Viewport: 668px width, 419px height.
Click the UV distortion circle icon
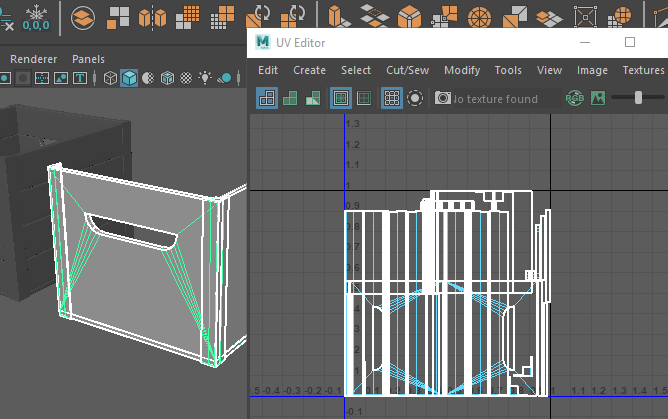pyautogui.click(x=415, y=98)
